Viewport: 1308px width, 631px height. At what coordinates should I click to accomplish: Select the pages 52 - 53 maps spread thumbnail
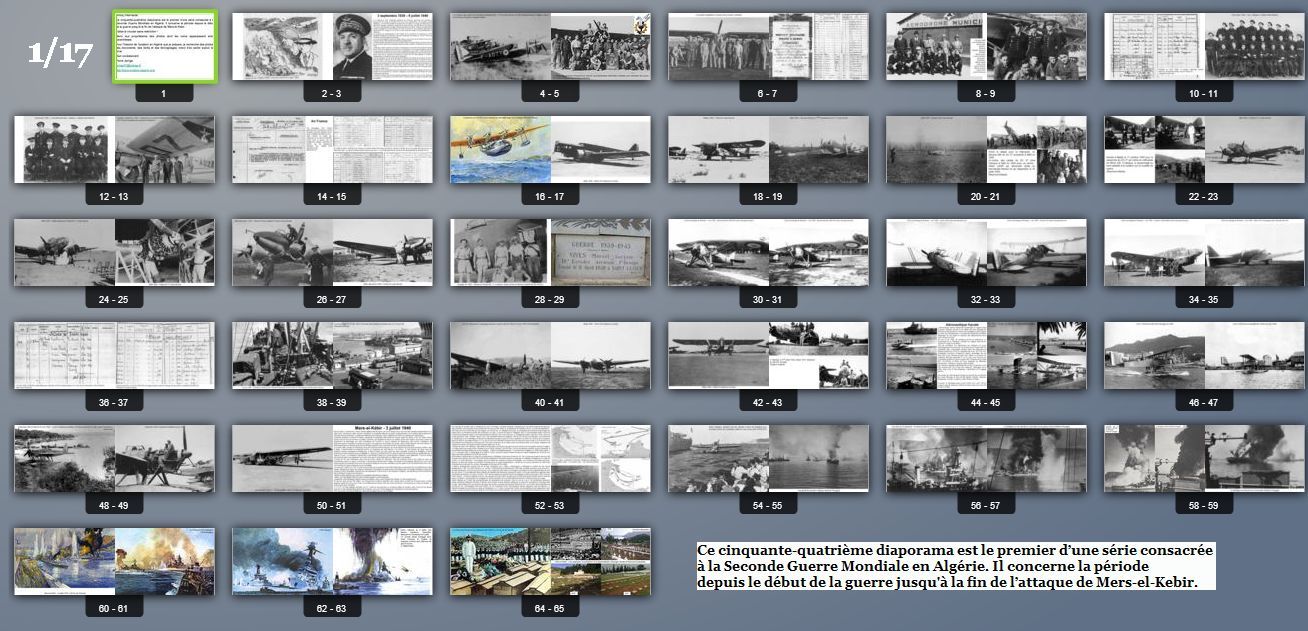[x=550, y=459]
